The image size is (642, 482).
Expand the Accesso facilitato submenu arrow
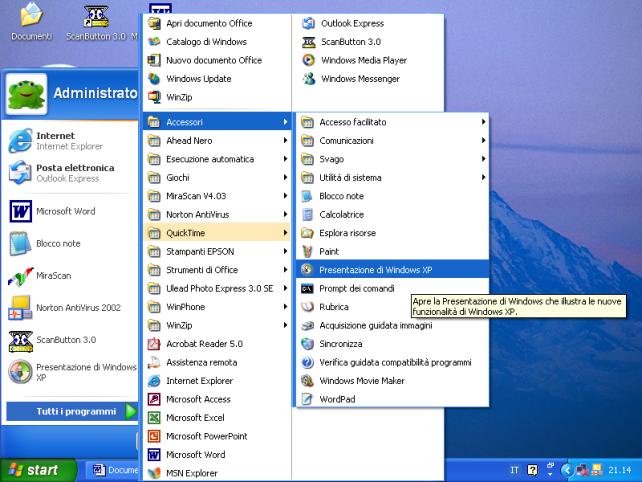pyautogui.click(x=484, y=122)
